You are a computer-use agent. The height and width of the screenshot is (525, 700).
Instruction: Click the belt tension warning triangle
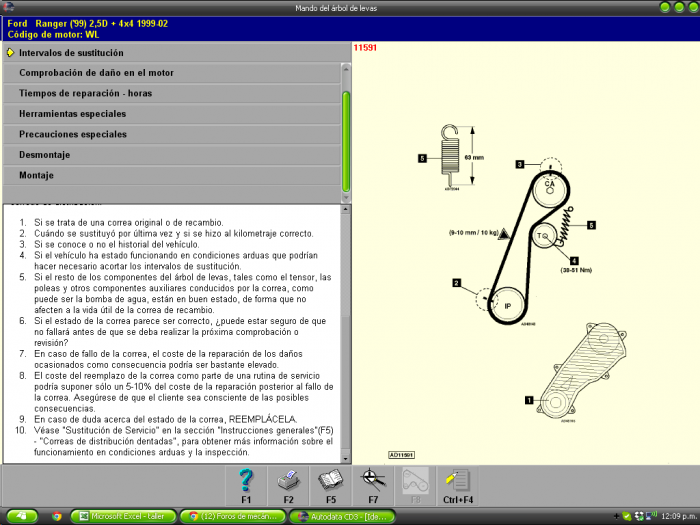(504, 233)
